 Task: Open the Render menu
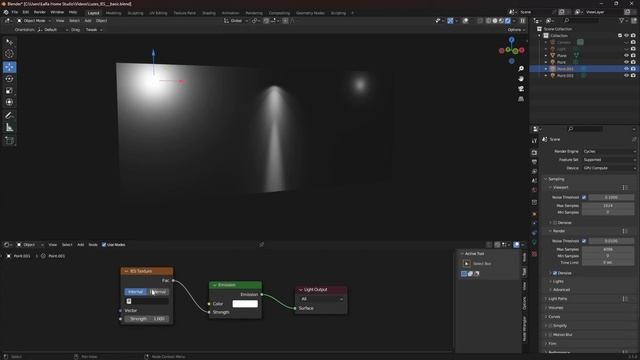point(40,13)
